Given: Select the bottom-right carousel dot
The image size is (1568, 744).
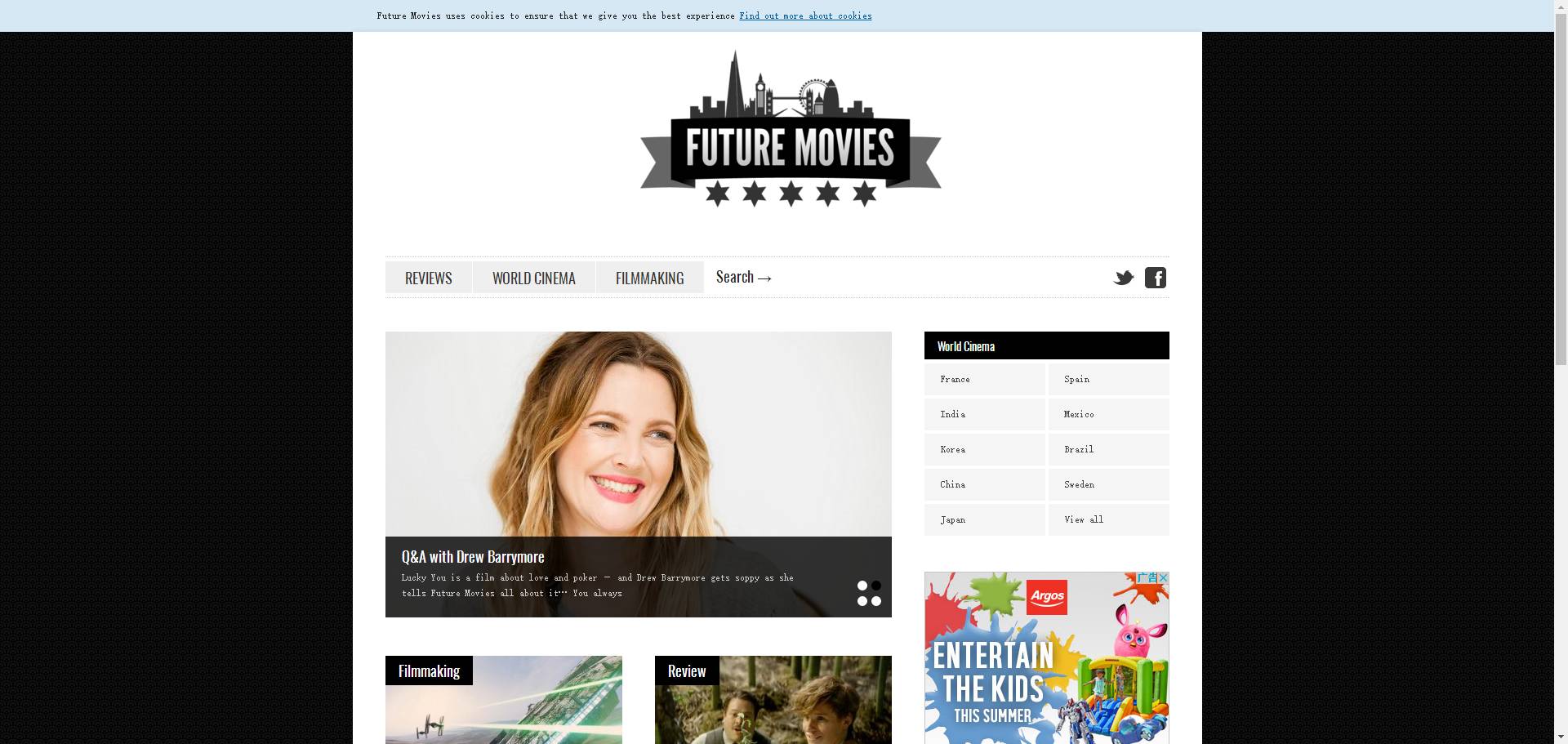Looking at the screenshot, I should 876,601.
